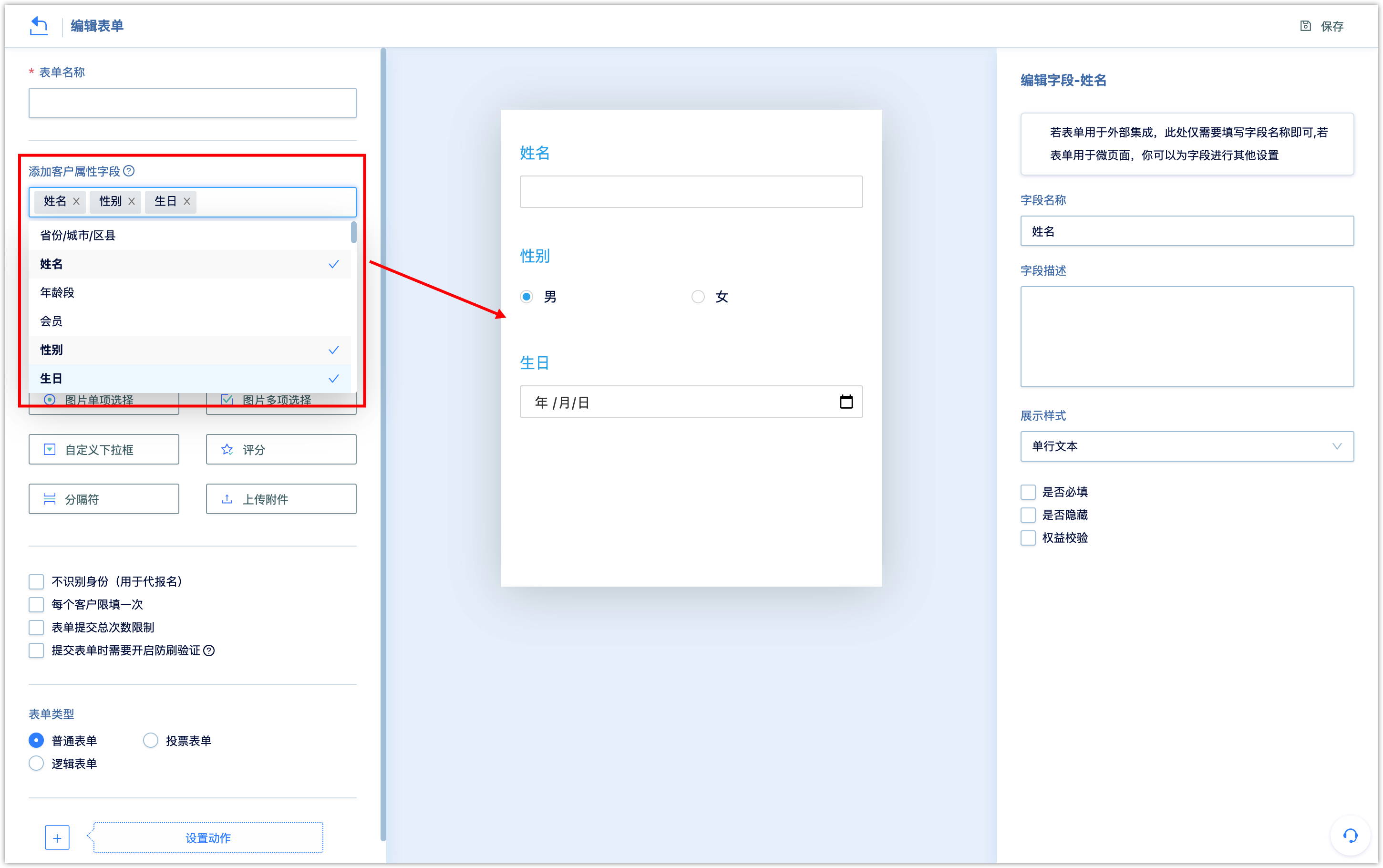Enable 是否必填 checkbox

click(x=1028, y=492)
